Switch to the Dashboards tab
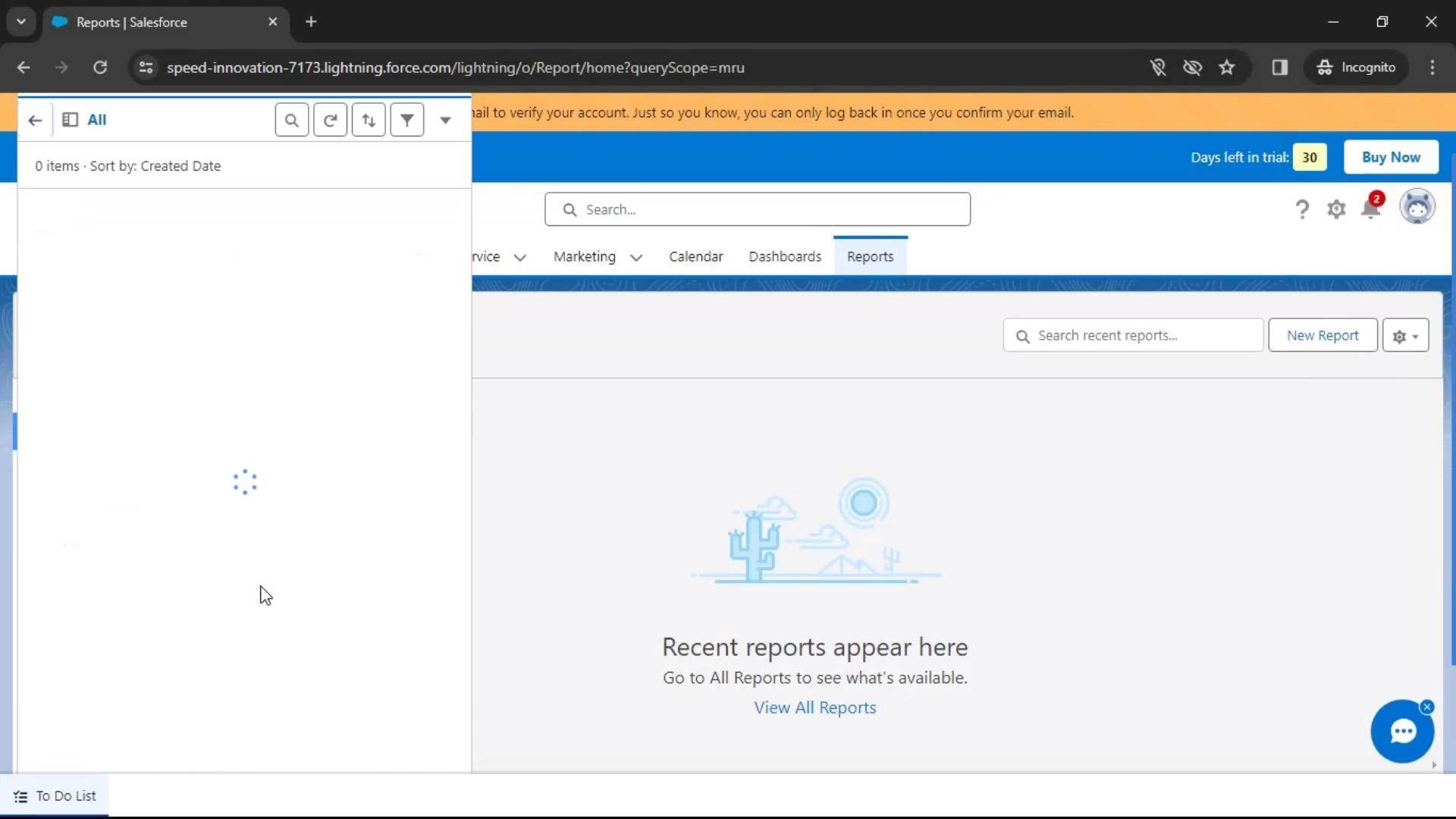The image size is (1456, 819). pos(785,257)
